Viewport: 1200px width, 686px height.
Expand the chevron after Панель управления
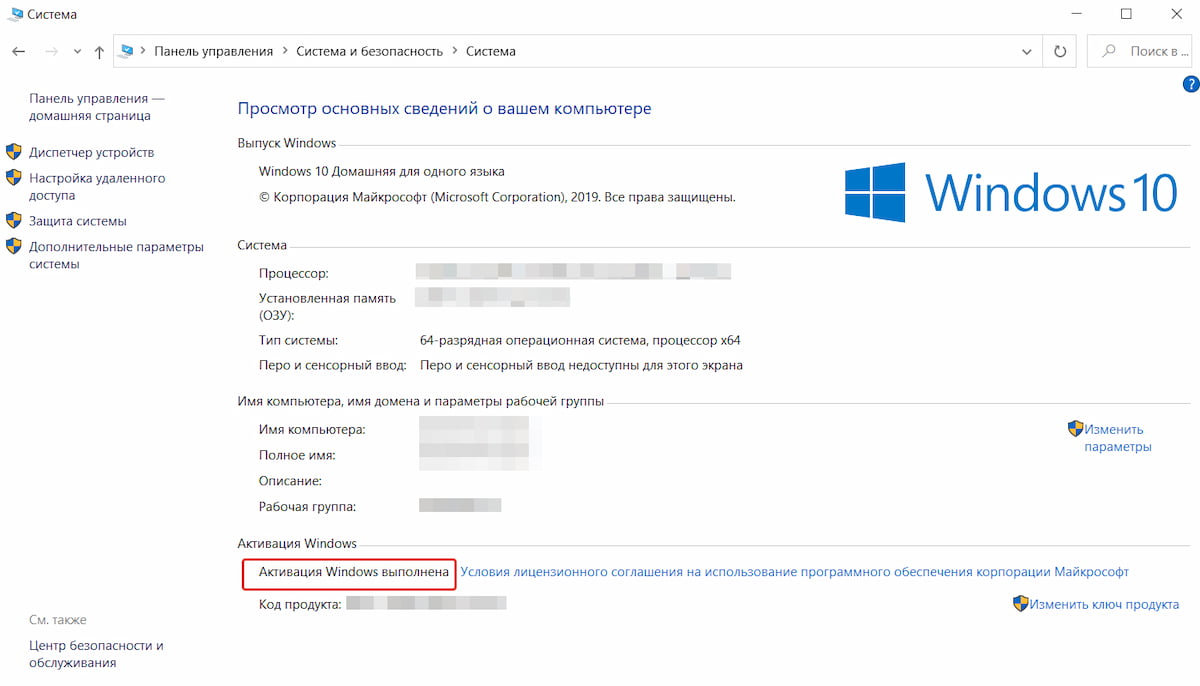click(x=285, y=51)
